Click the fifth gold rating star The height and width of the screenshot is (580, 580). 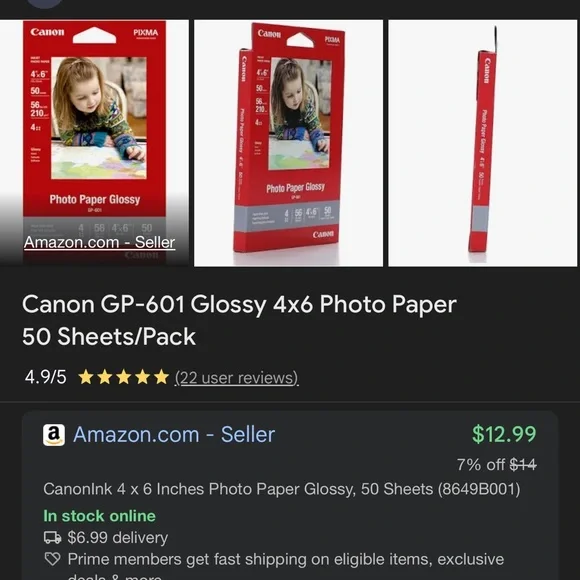click(x=161, y=377)
